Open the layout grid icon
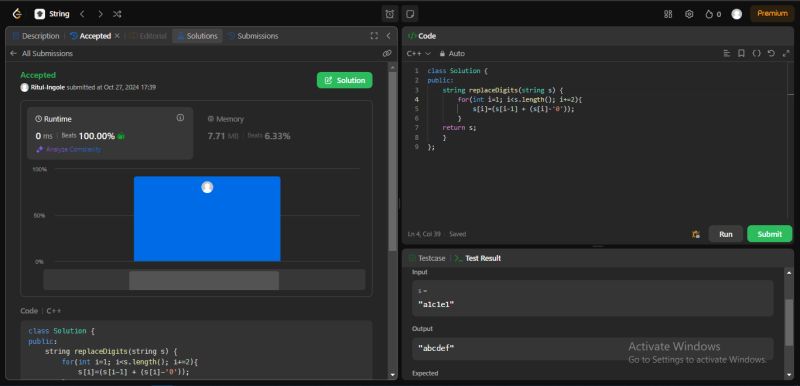This screenshot has height=386, width=800. point(668,14)
